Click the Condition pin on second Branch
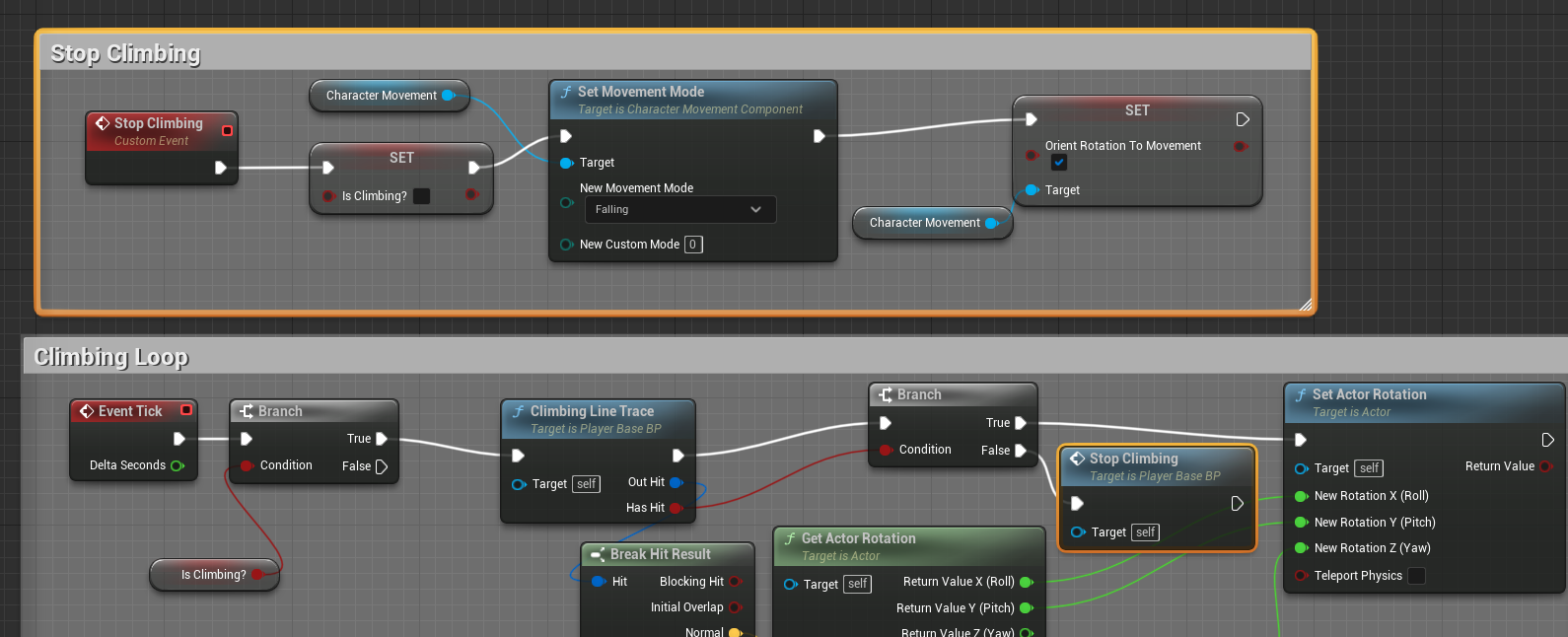The image size is (1568, 637). (886, 450)
